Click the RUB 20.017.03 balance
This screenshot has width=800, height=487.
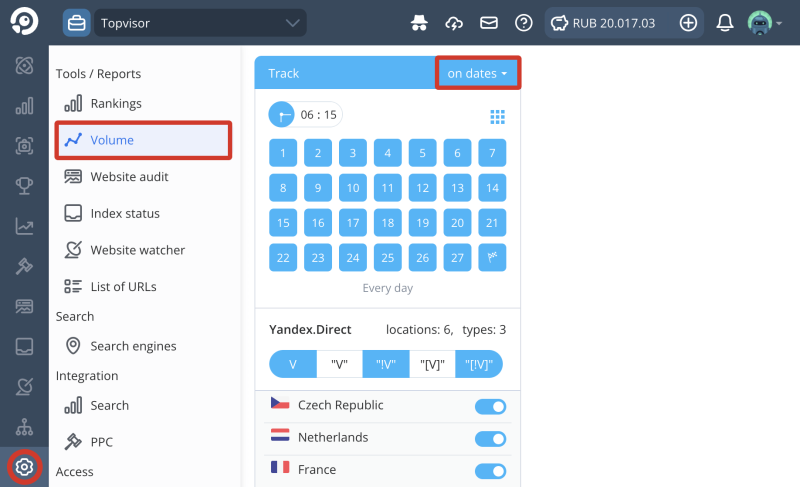[x=613, y=23]
